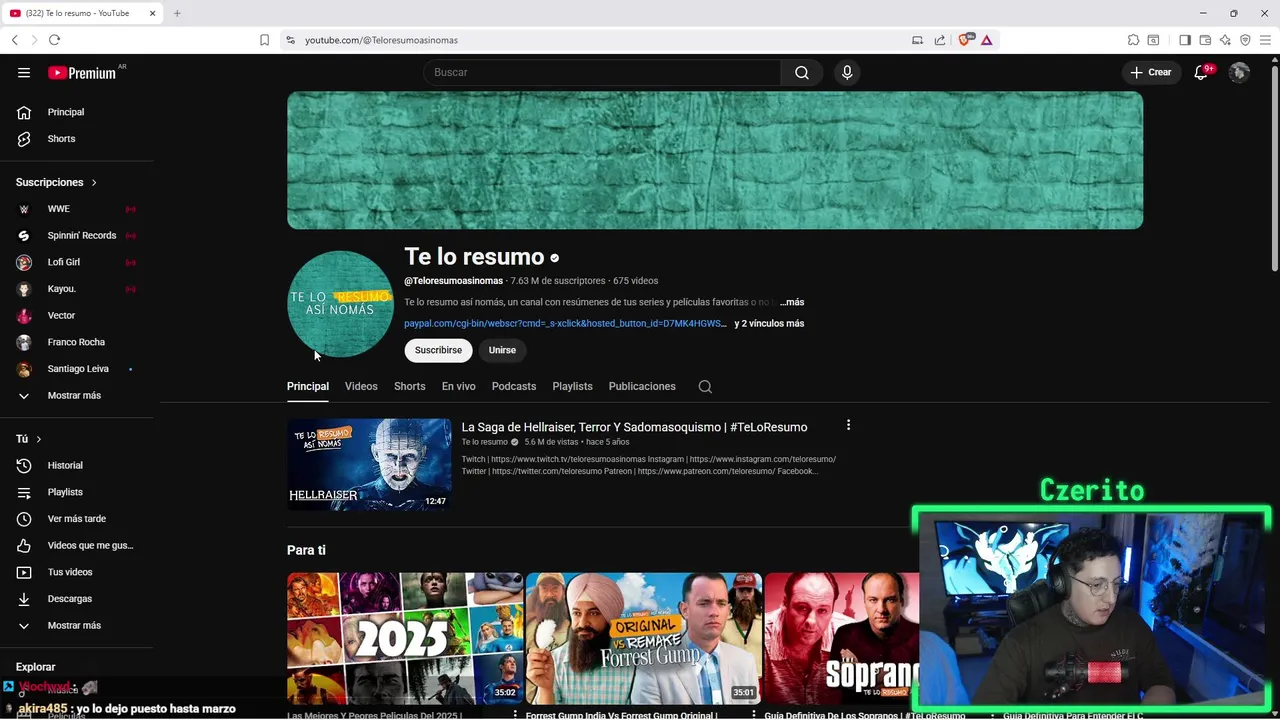Image resolution: width=1280 pixels, height=720 pixels.
Task: Open Lofi Girl subscription channel
Action: [77, 262]
